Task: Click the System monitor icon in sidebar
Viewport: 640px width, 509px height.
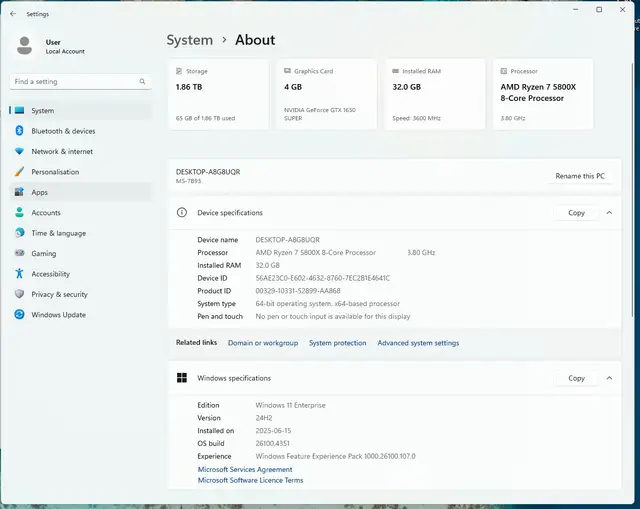Action: tap(19, 110)
